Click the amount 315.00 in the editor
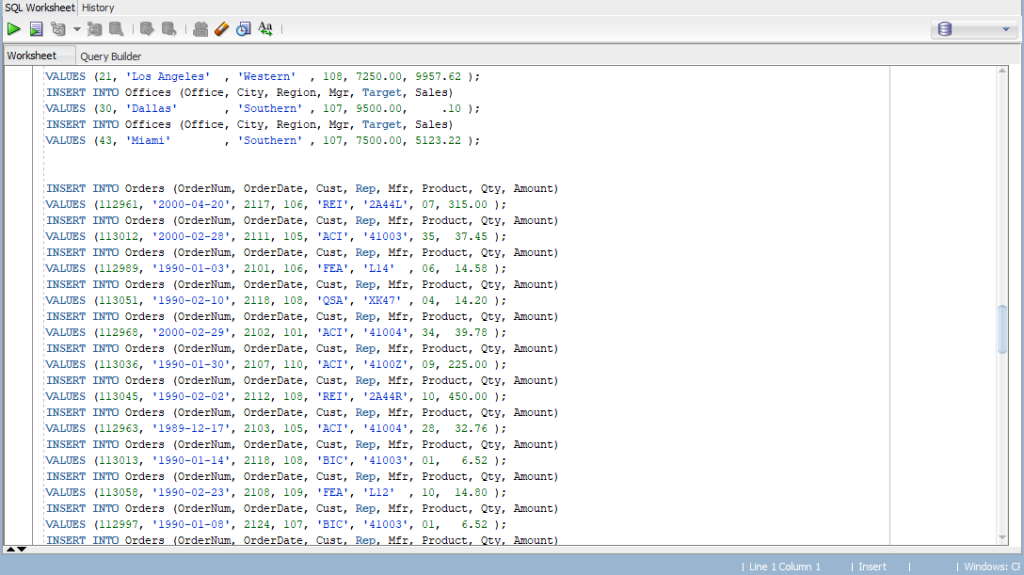The height and width of the screenshot is (575, 1024). point(468,205)
